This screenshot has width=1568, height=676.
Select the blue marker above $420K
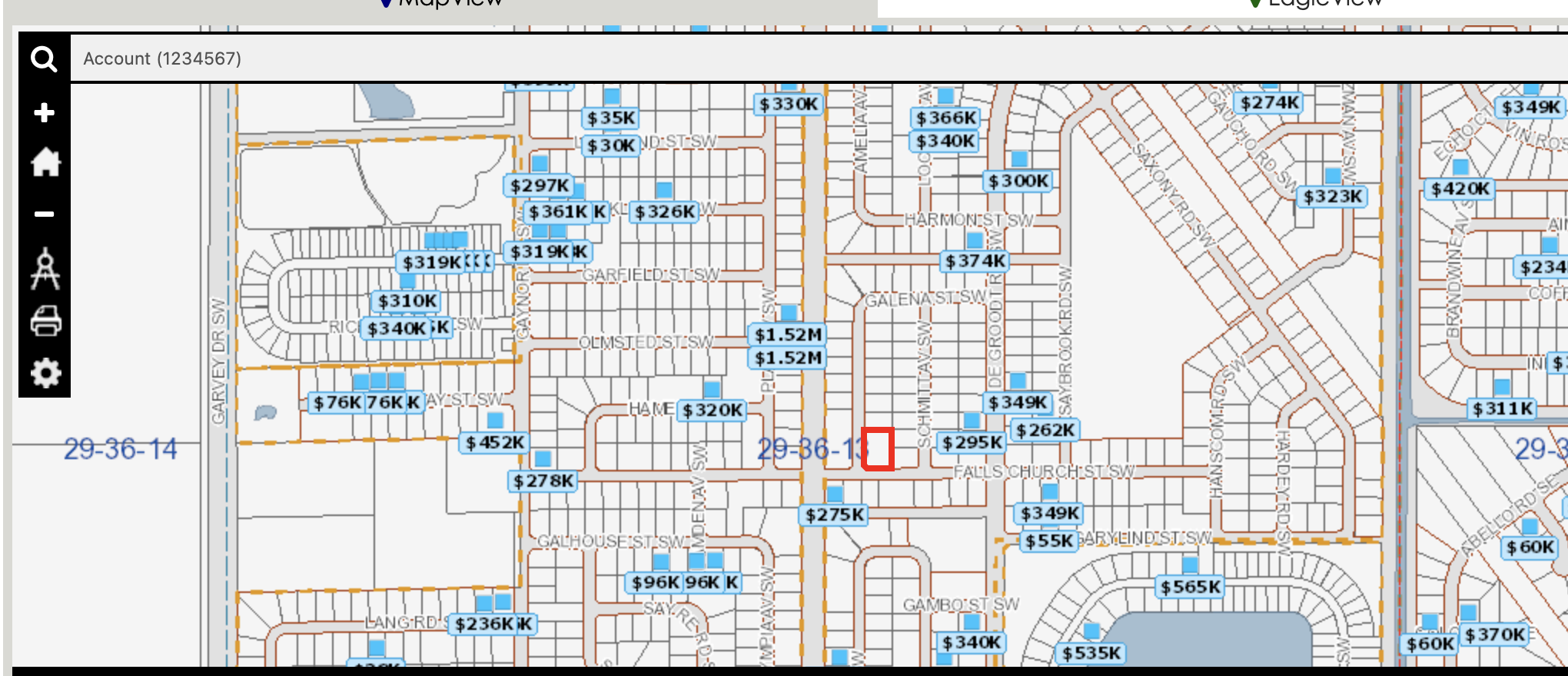point(1460,167)
